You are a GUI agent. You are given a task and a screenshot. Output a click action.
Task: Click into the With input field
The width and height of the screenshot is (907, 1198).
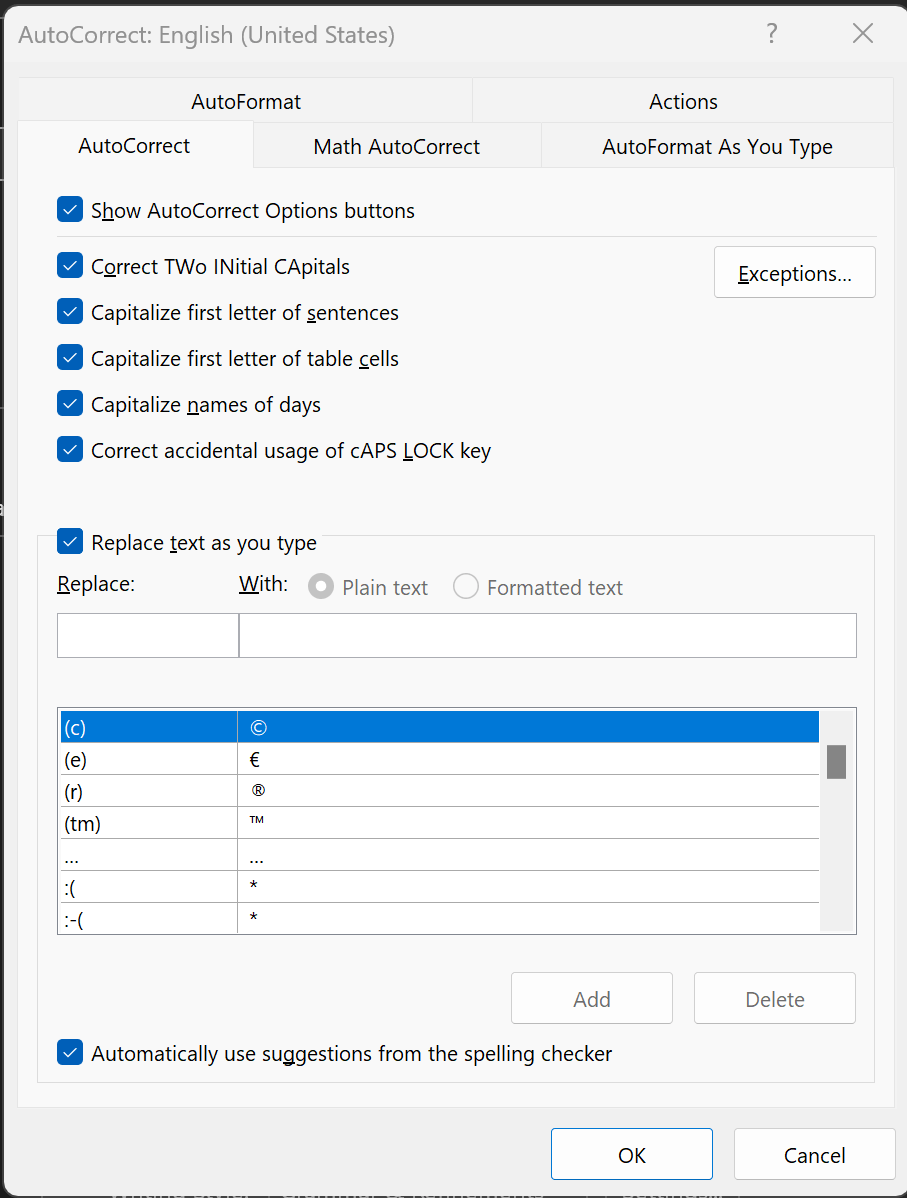548,635
